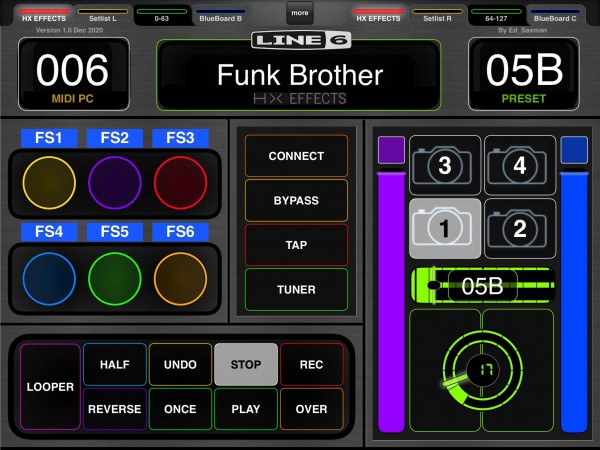Click the 006 MIDI PC display
The image size is (600, 450).
(73, 74)
